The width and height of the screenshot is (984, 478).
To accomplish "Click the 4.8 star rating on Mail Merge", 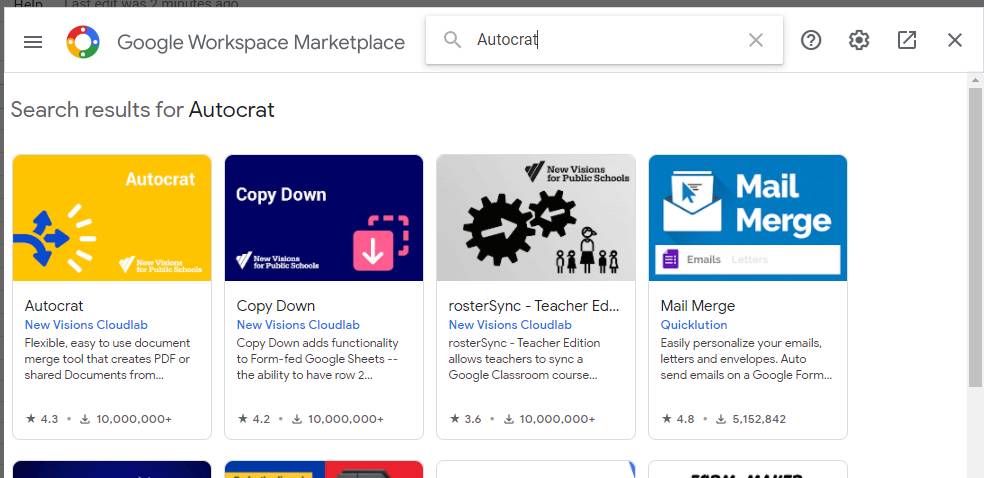I will click(678, 419).
